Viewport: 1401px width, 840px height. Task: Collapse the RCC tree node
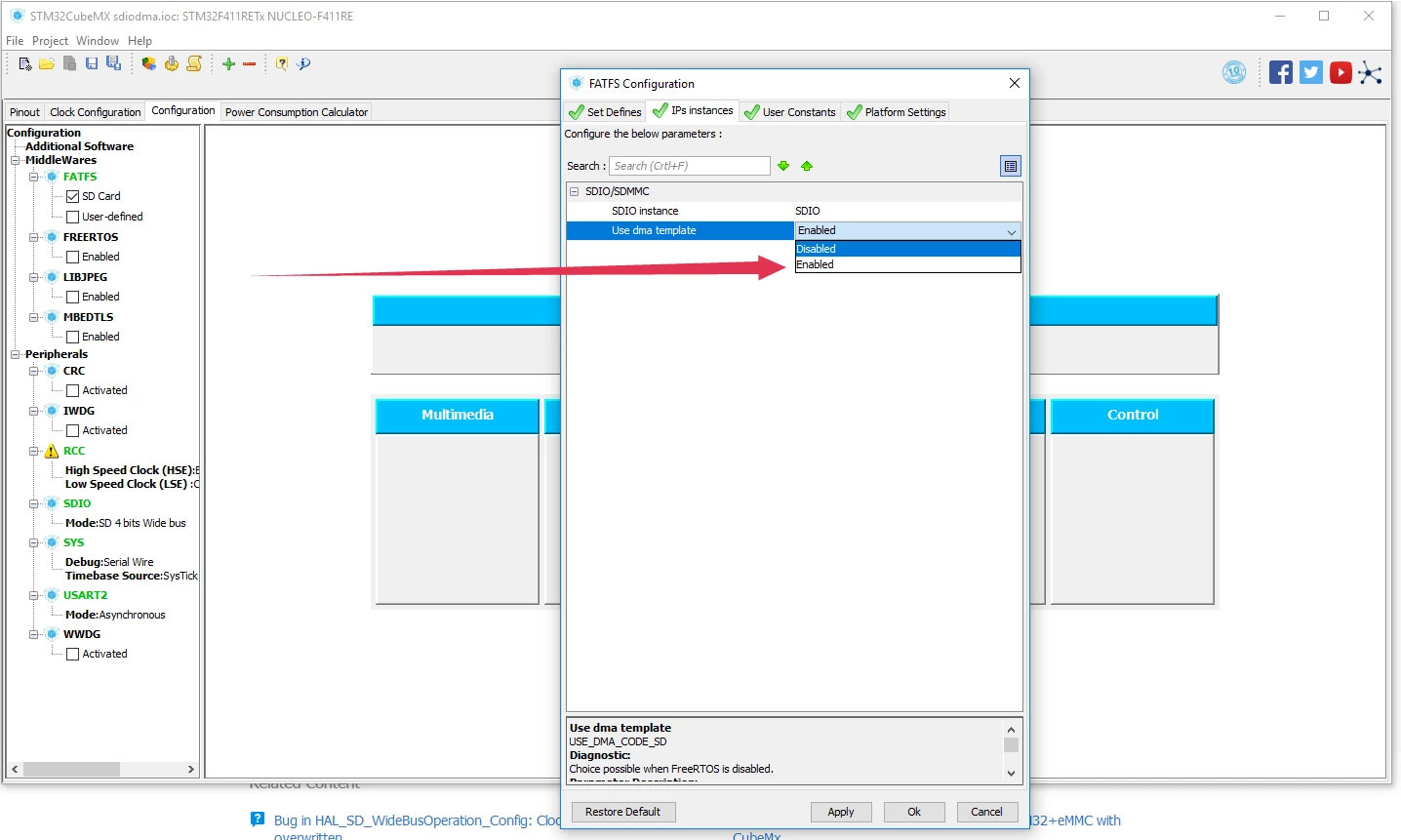(x=34, y=451)
